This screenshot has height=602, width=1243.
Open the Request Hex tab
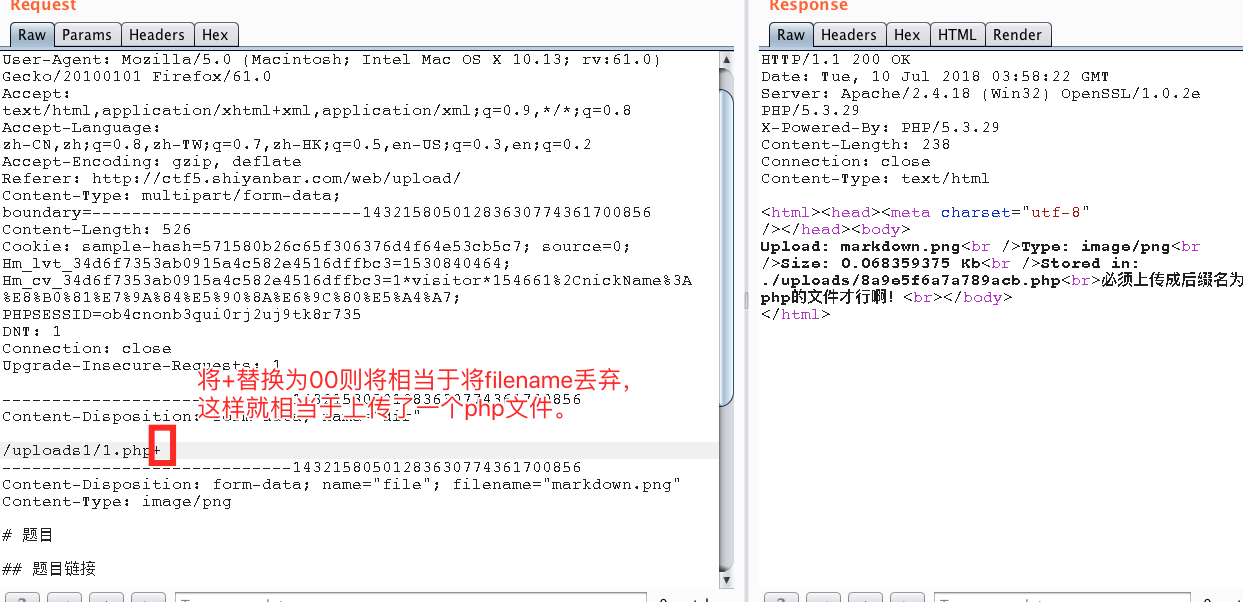215,34
